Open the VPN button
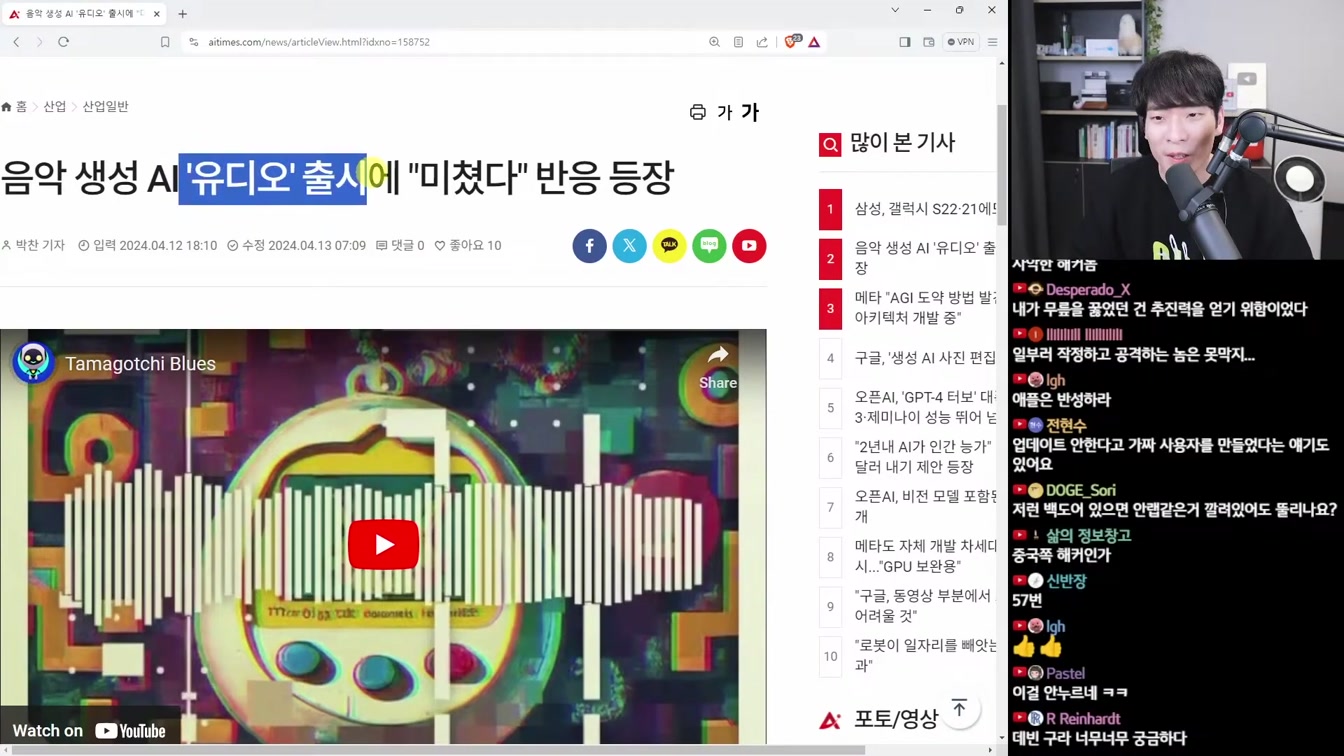 [x=961, y=42]
